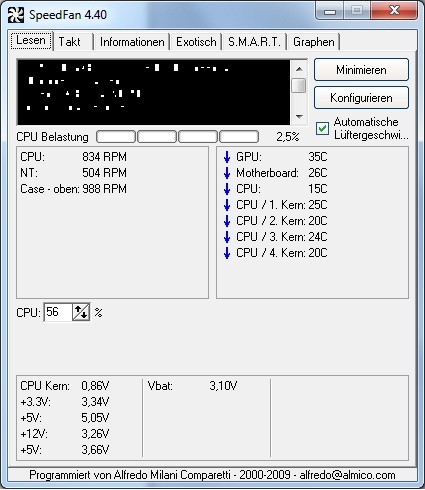The width and height of the screenshot is (425, 490).
Task: Click the arrow icon for CPU / 4. Kern
Action: click(x=227, y=253)
